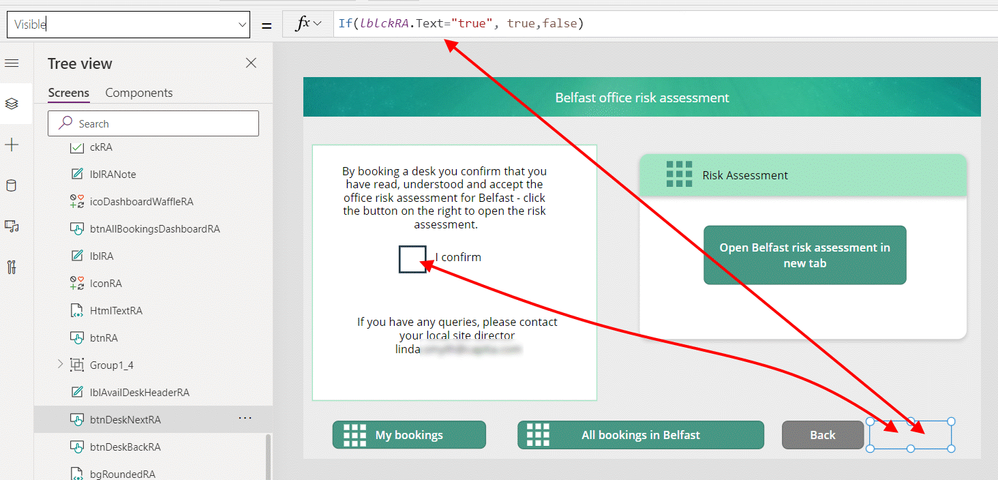Click the 'By booking a desk you confirm' paragraph
Screen dimensions: 998x480
[445, 198]
